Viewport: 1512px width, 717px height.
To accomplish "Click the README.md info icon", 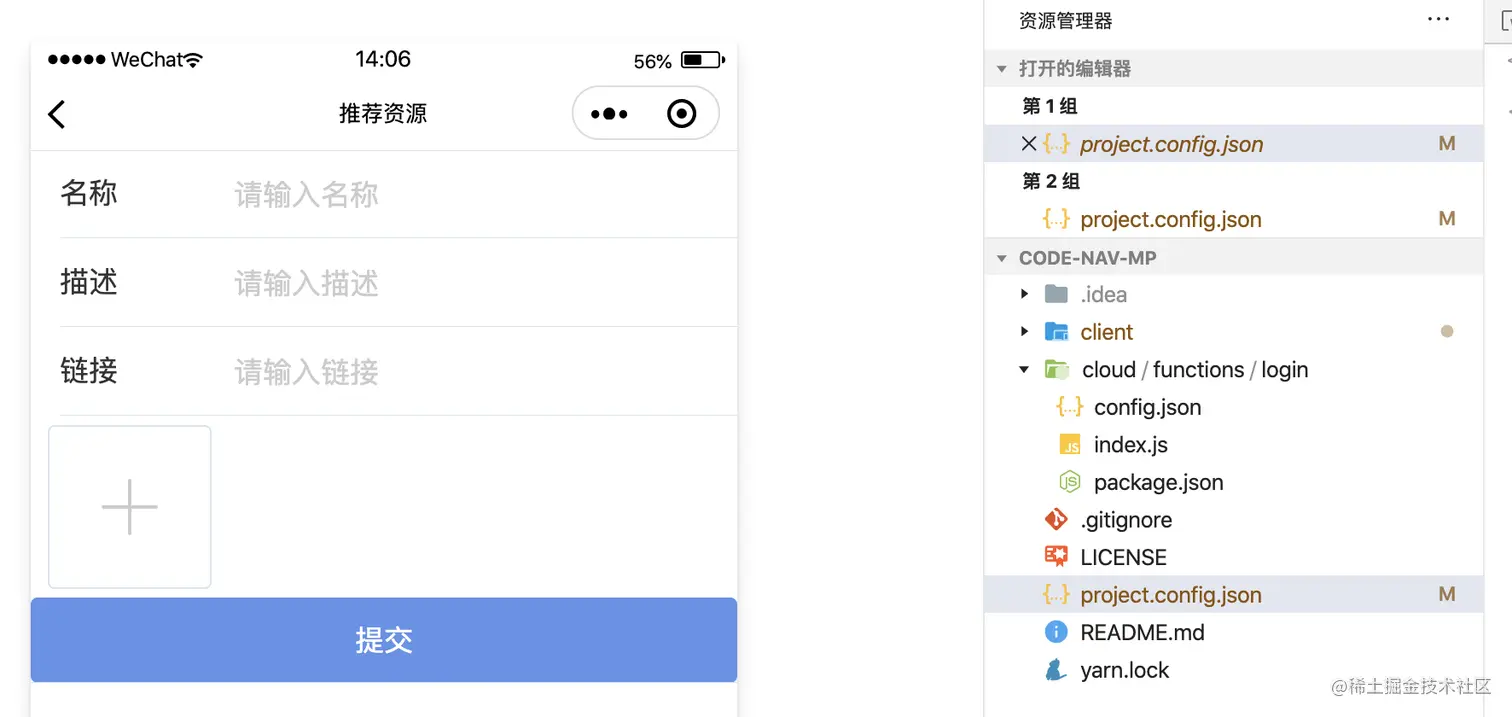I will coord(1056,632).
